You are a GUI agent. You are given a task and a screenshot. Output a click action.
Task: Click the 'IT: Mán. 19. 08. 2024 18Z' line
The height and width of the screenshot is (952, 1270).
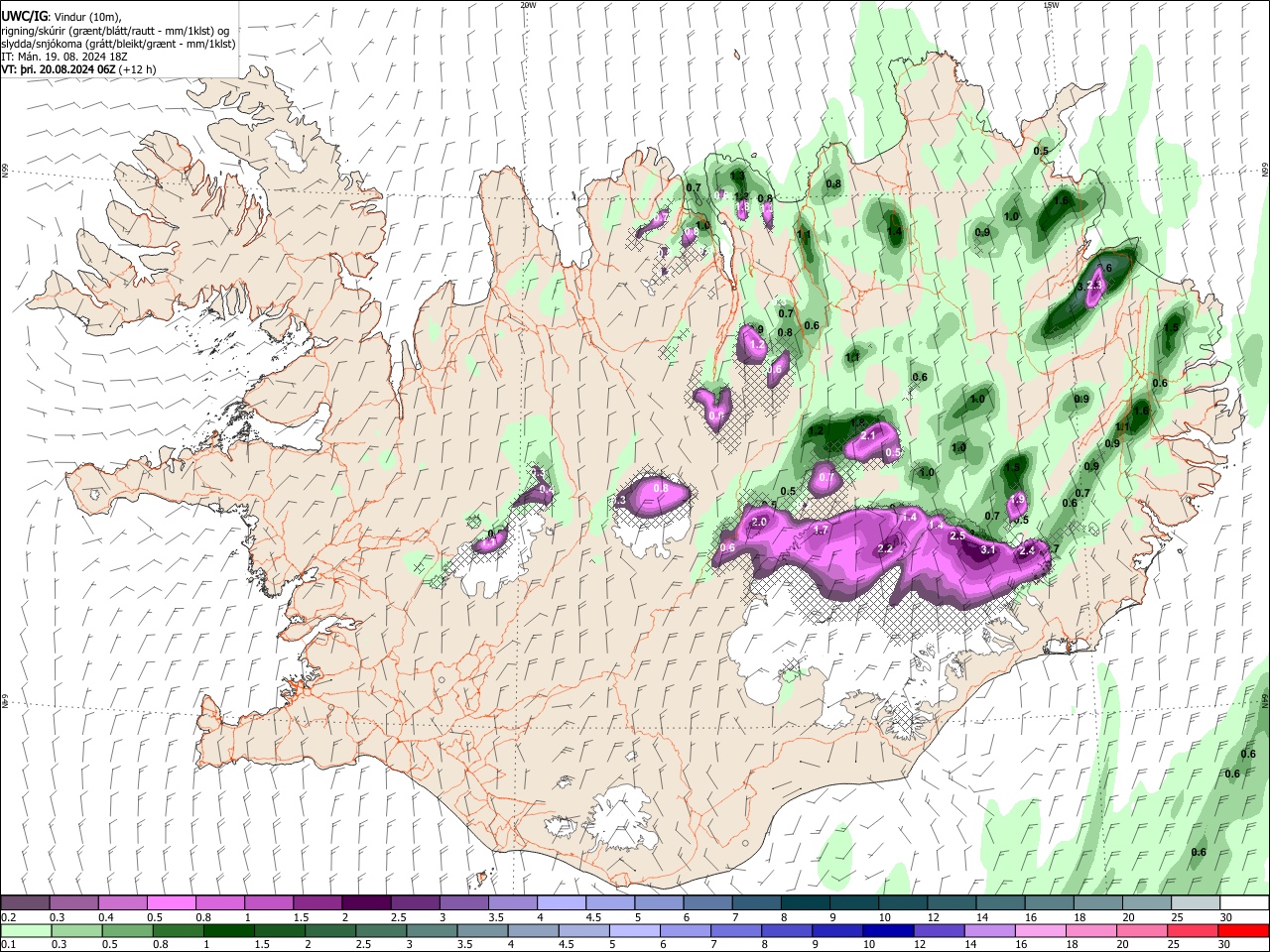click(64, 57)
